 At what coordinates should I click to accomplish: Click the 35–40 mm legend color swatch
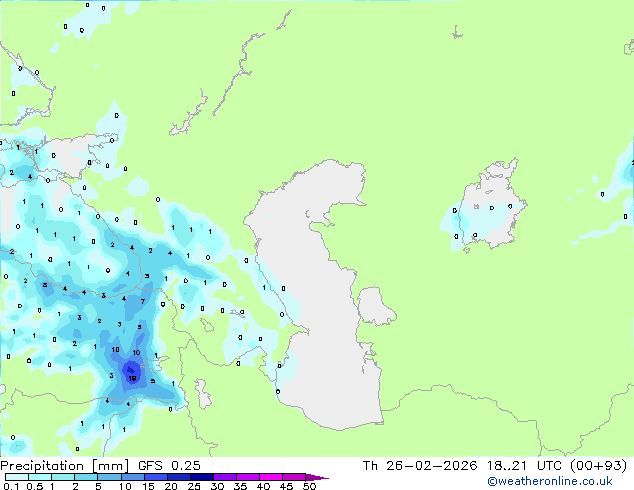coord(247,477)
